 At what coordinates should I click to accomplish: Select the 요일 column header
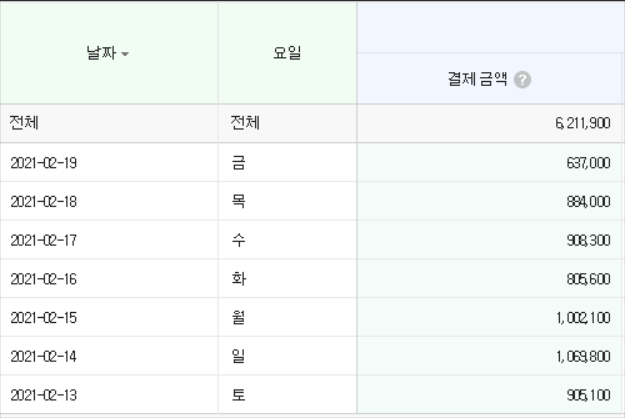pyautogui.click(x=287, y=53)
